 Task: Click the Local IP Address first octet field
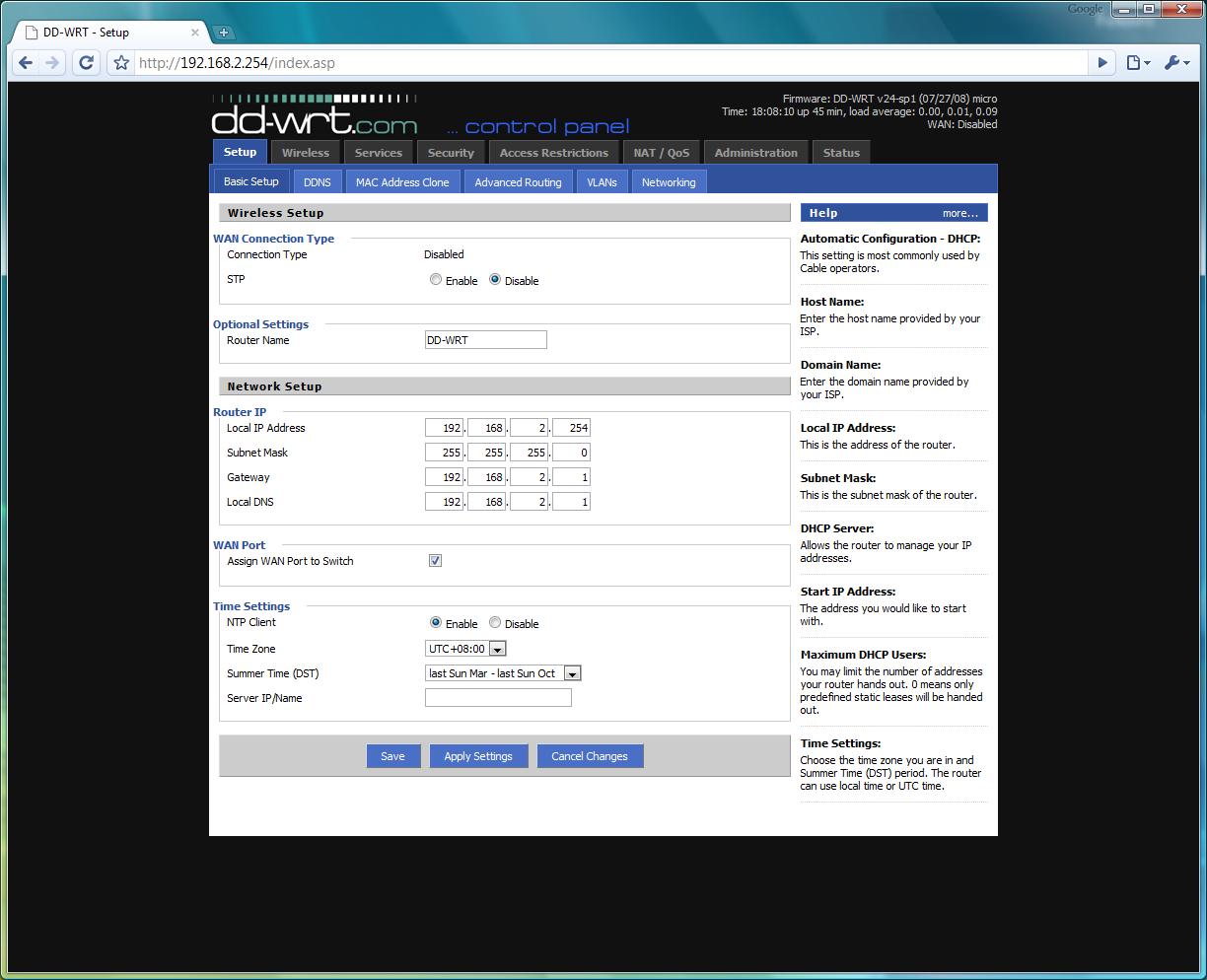pyautogui.click(x=444, y=428)
